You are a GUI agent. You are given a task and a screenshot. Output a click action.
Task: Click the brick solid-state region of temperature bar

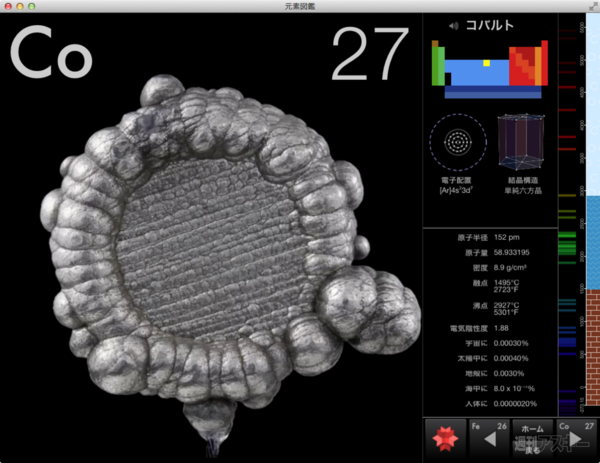tap(593, 347)
